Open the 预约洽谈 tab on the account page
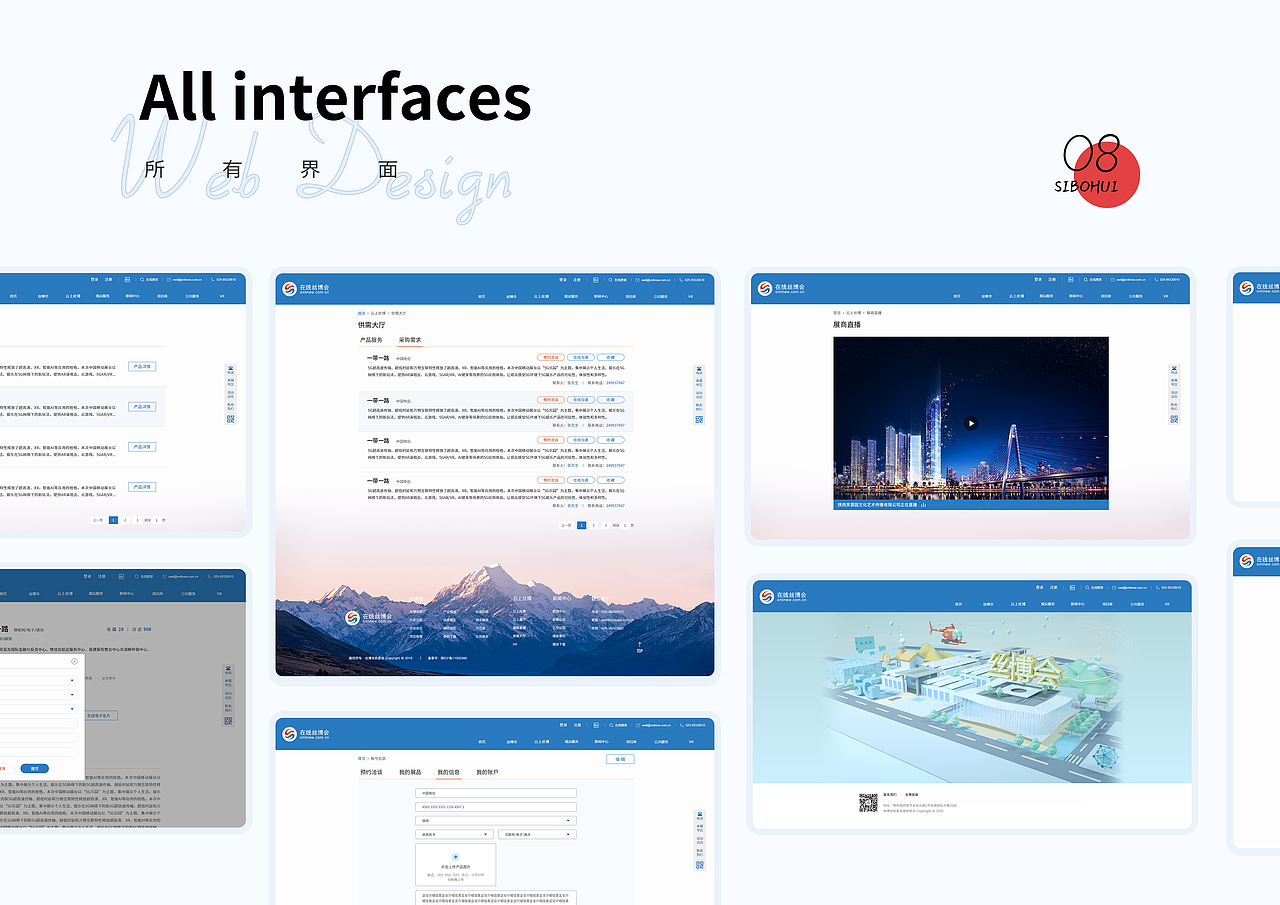This screenshot has width=1280, height=905. 371,772
